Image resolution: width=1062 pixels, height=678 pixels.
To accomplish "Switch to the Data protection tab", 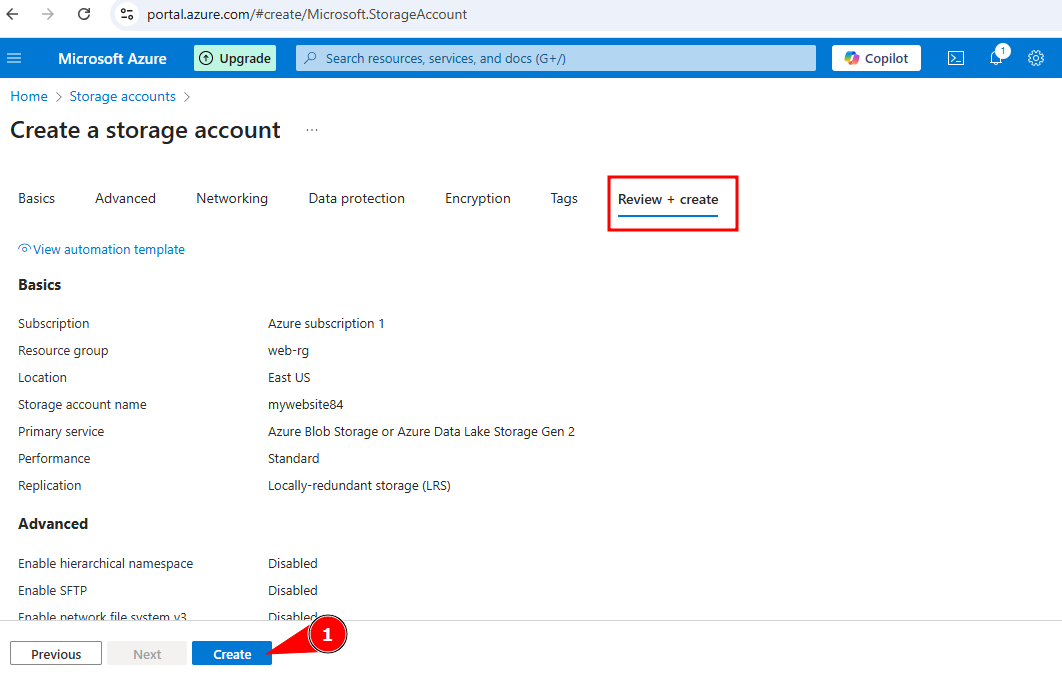I will pos(357,198).
